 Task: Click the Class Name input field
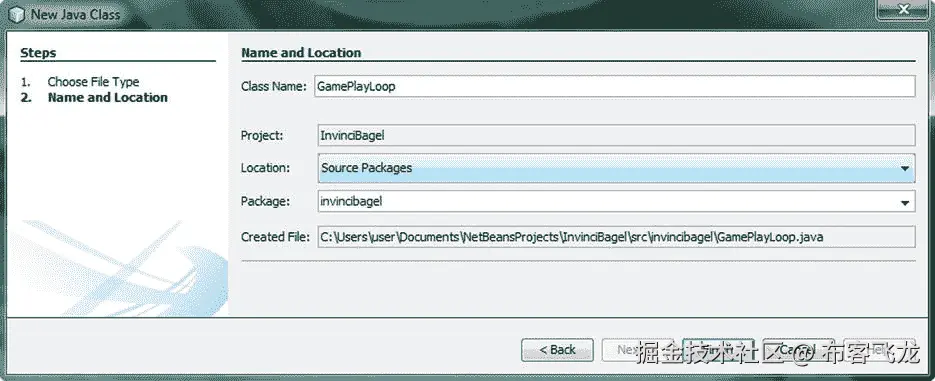click(614, 86)
